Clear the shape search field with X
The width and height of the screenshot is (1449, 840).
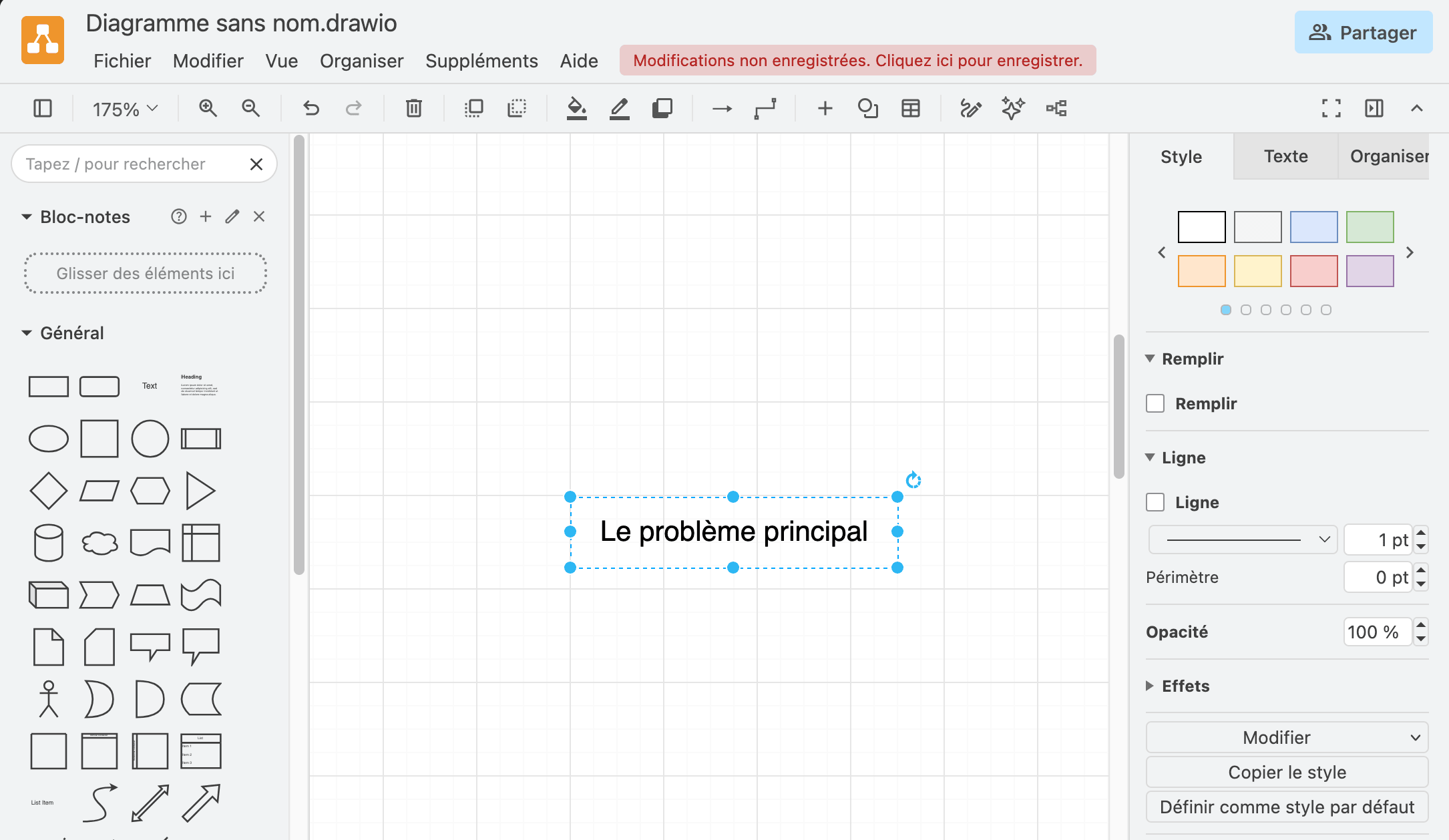(256, 164)
